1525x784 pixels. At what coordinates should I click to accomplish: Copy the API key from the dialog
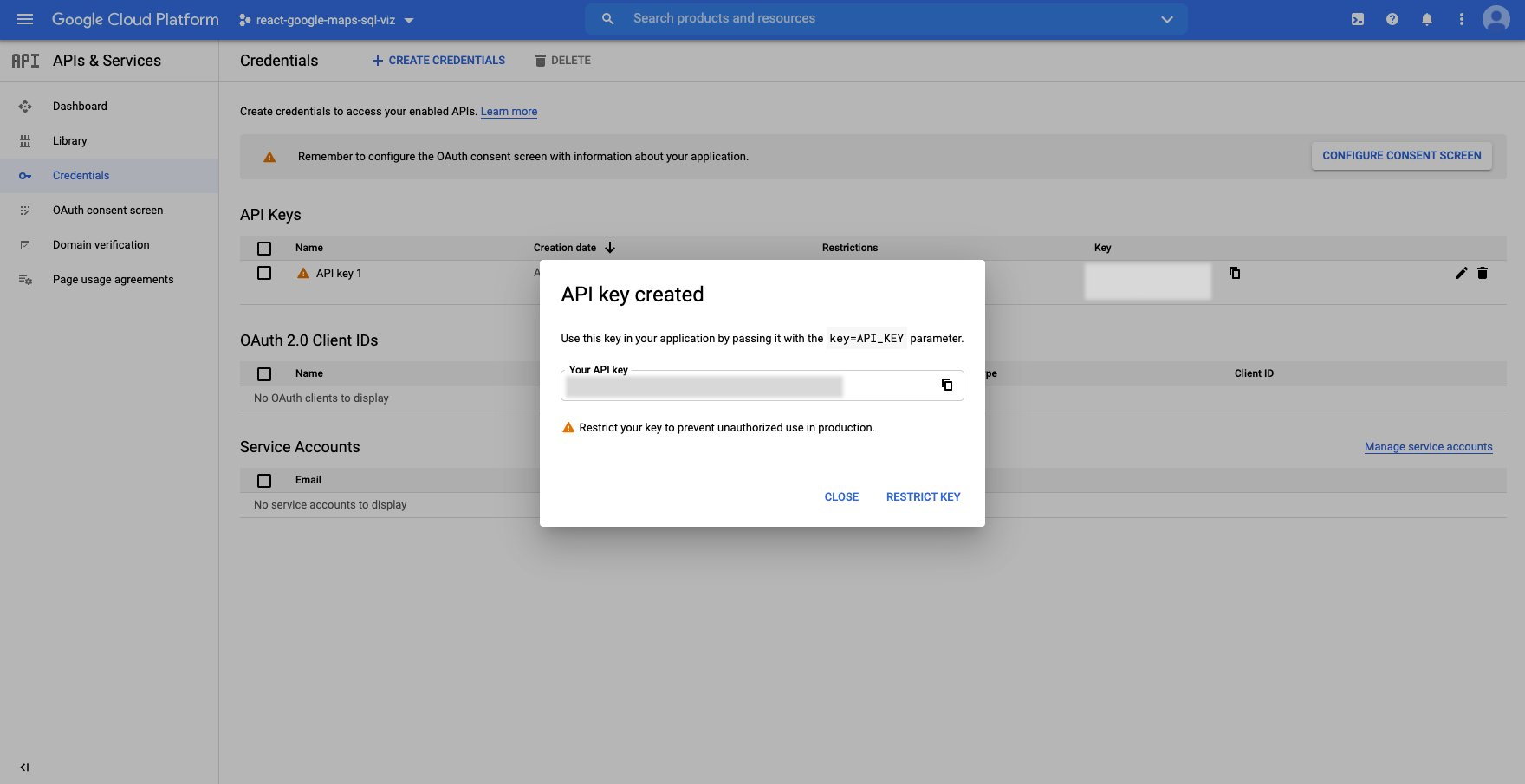[947, 385]
